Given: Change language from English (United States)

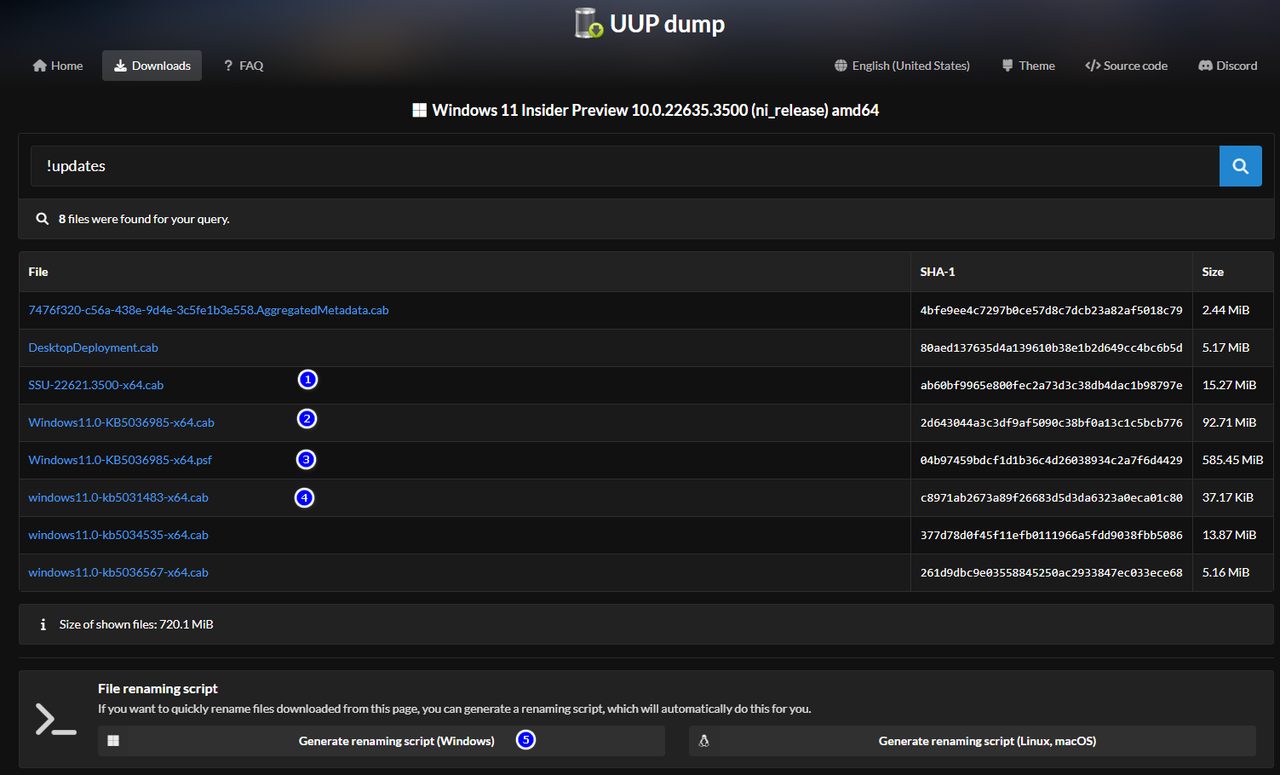Looking at the screenshot, I should coord(902,66).
